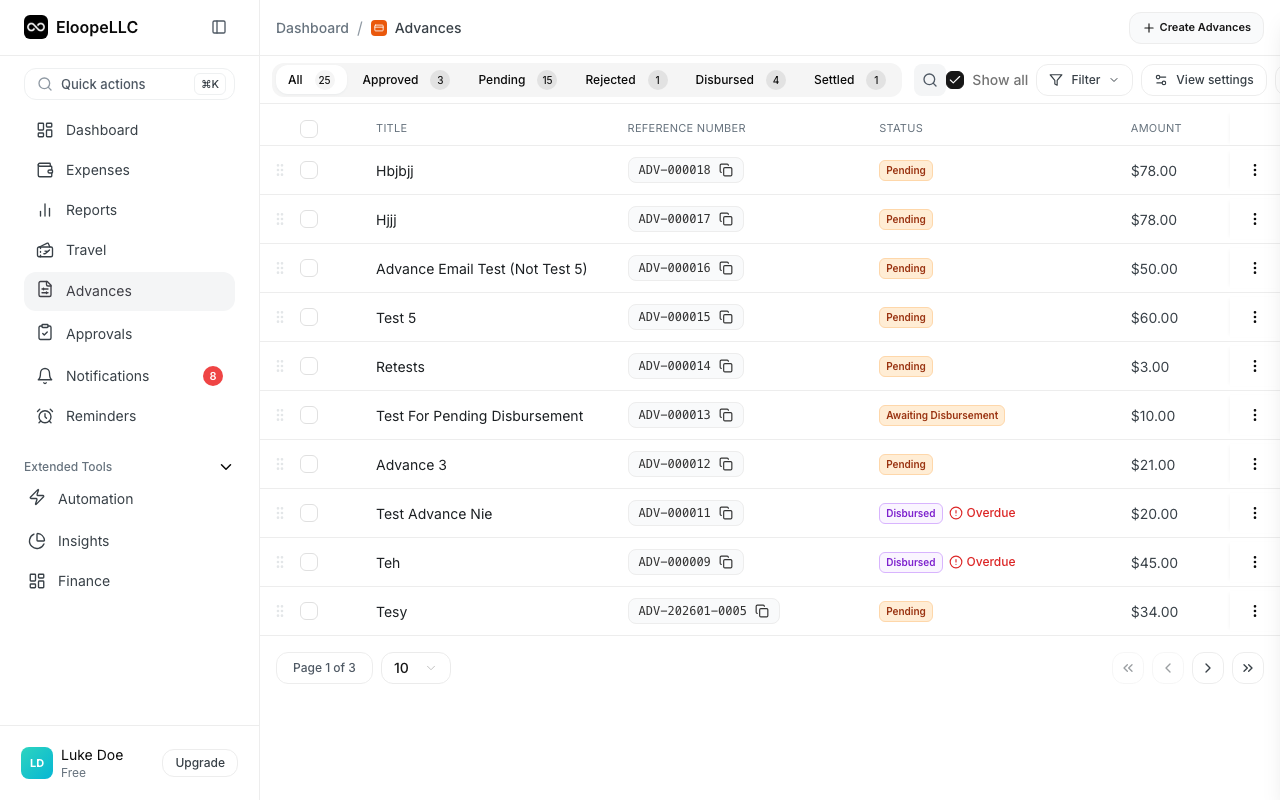Toggle the Show all switch off
Image resolution: width=1280 pixels, height=800 pixels.
pos(955,79)
